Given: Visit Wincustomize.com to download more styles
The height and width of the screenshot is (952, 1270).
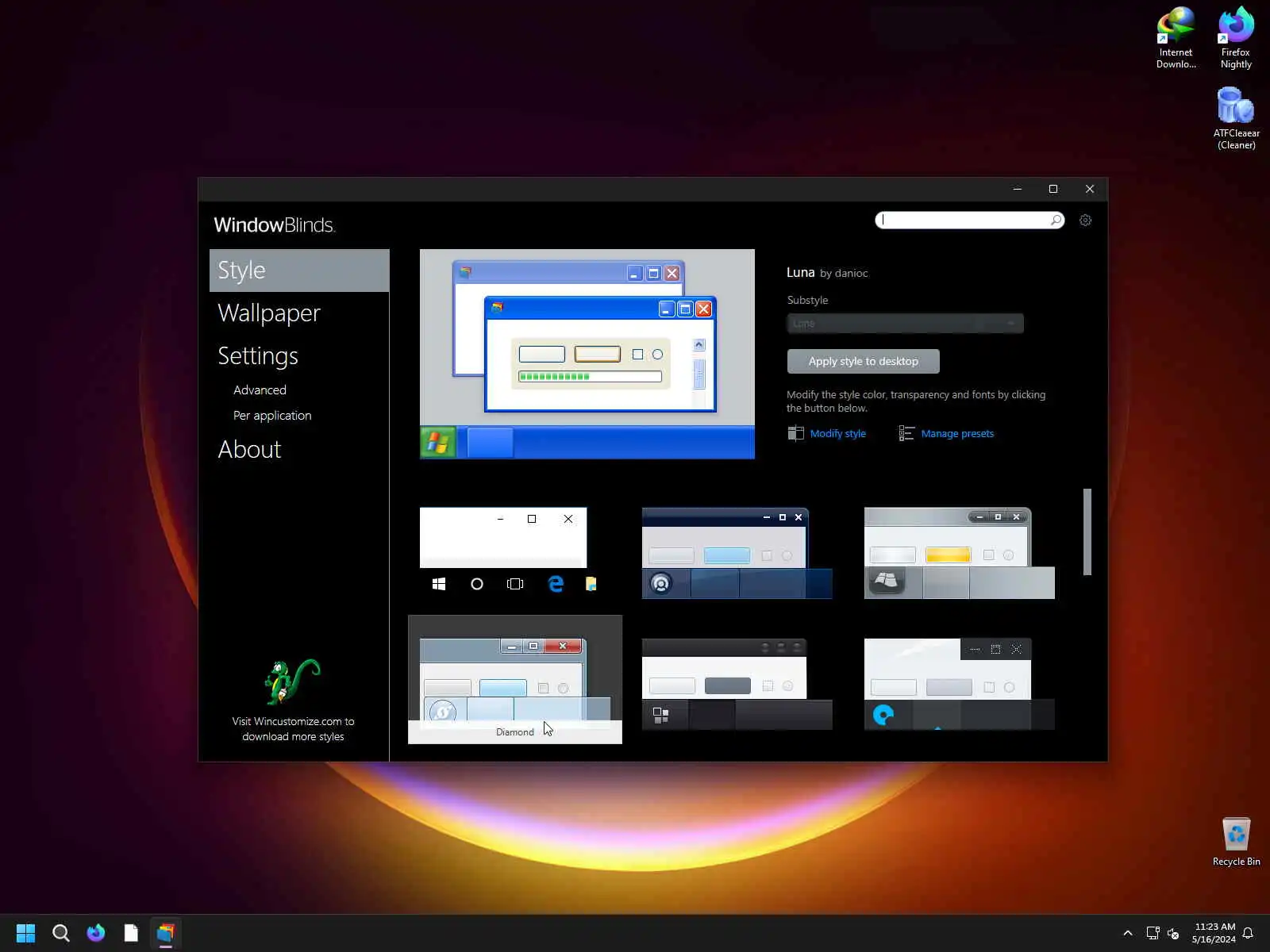Looking at the screenshot, I should (293, 729).
